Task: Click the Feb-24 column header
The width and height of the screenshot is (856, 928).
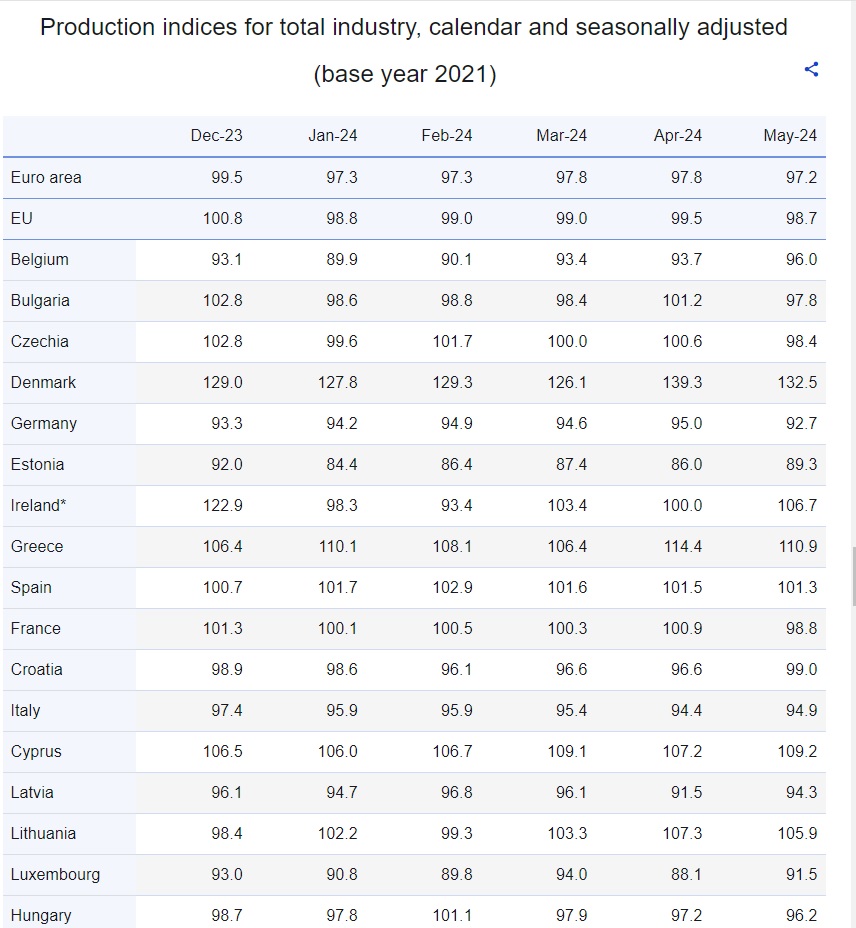Action: [x=447, y=136]
